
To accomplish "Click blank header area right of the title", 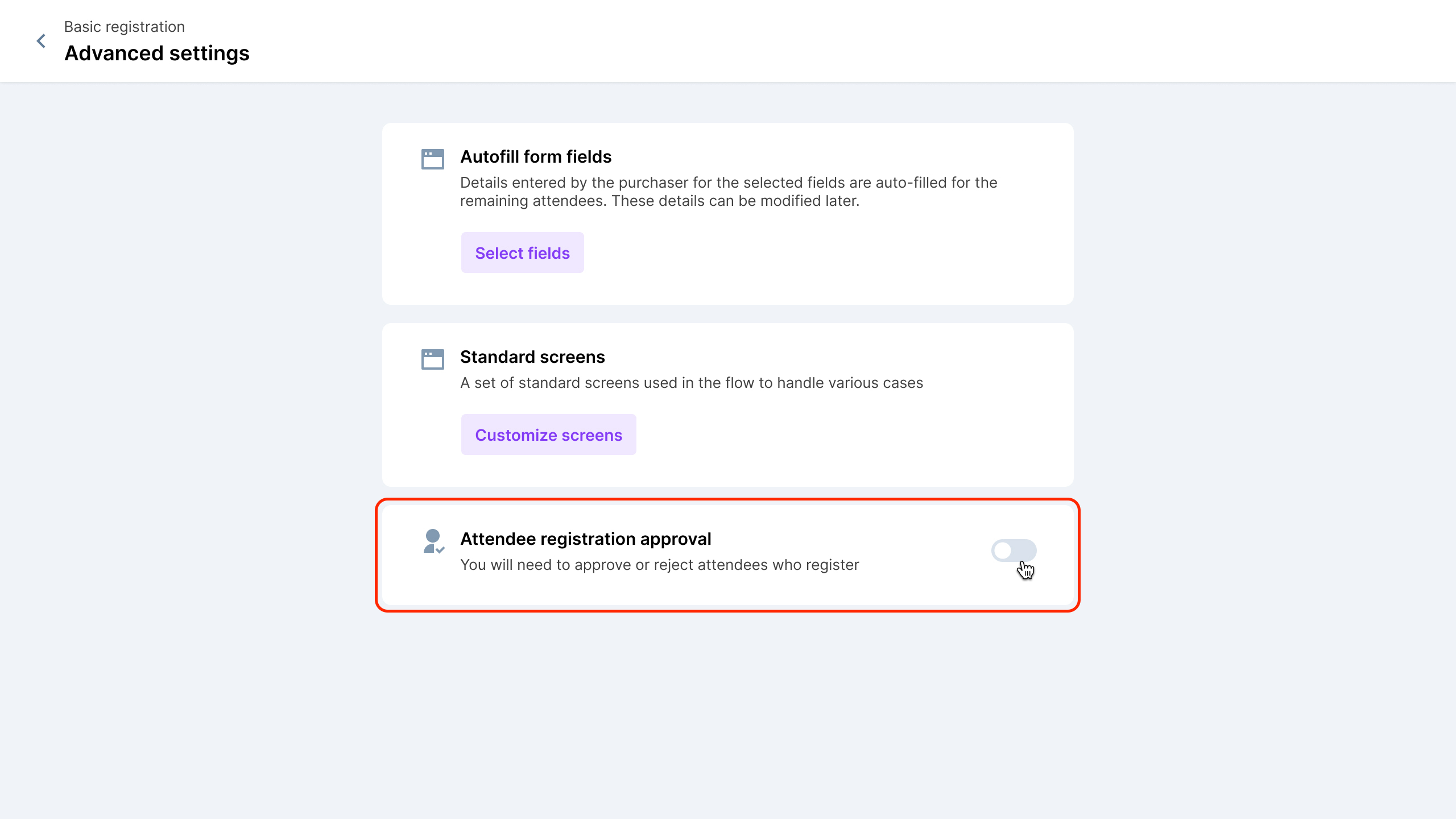I will point(853,41).
